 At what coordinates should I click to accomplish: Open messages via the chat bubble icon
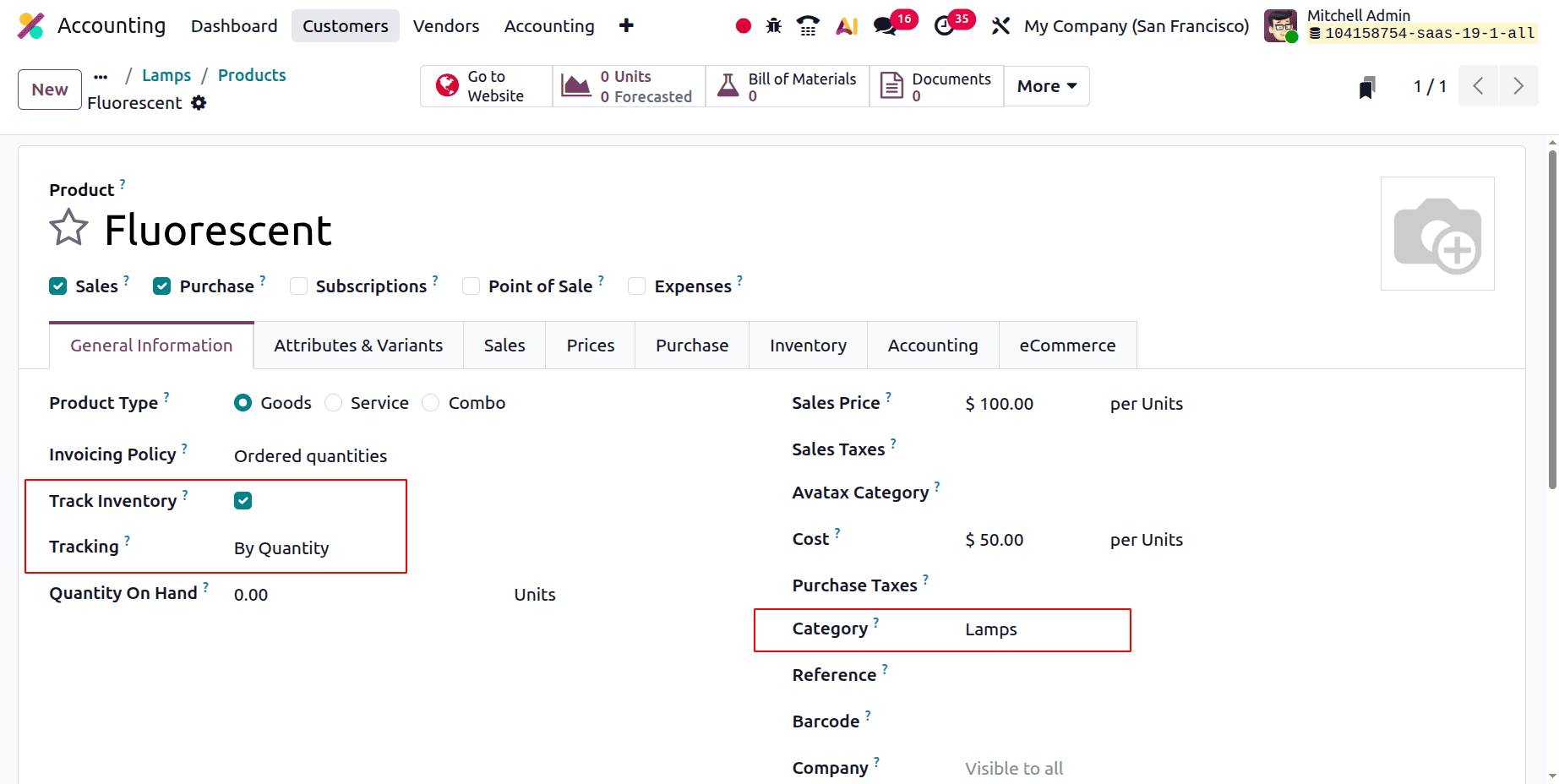point(886,25)
